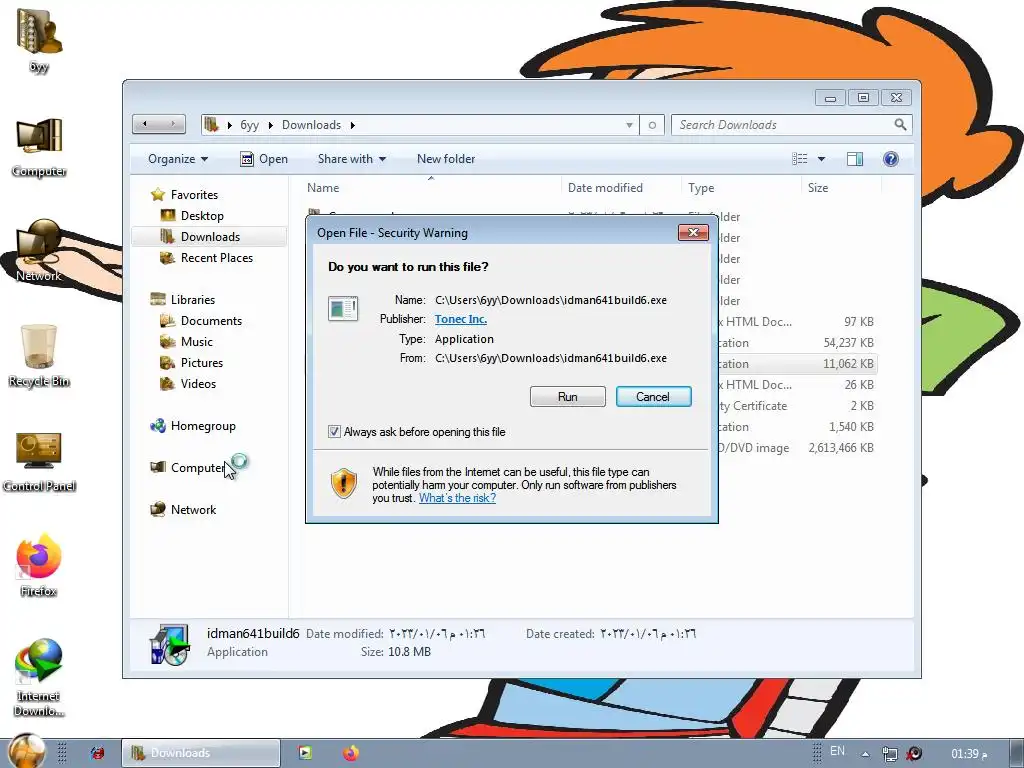The width and height of the screenshot is (1024, 768).
Task: Click the idman641build6 icon in details pane
Action: 170,643
